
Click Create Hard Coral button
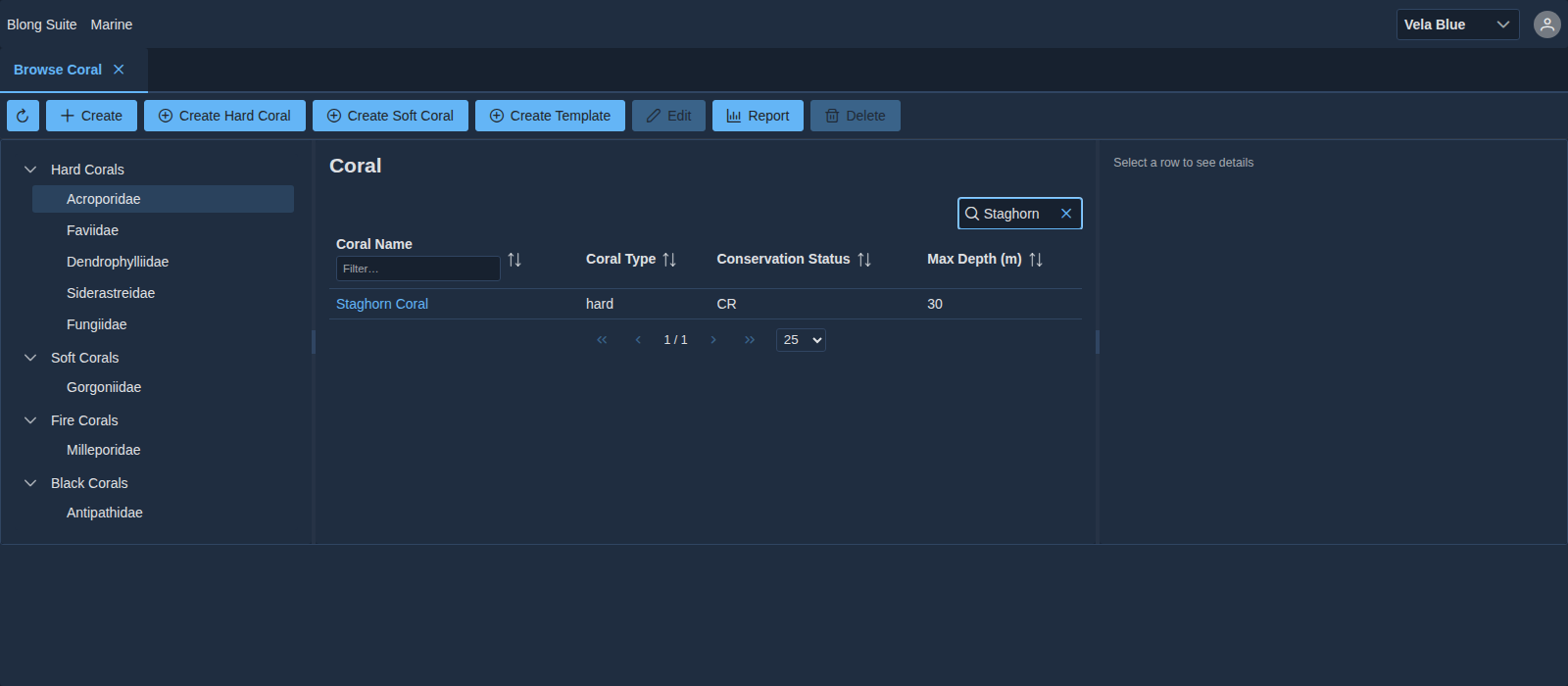224,116
